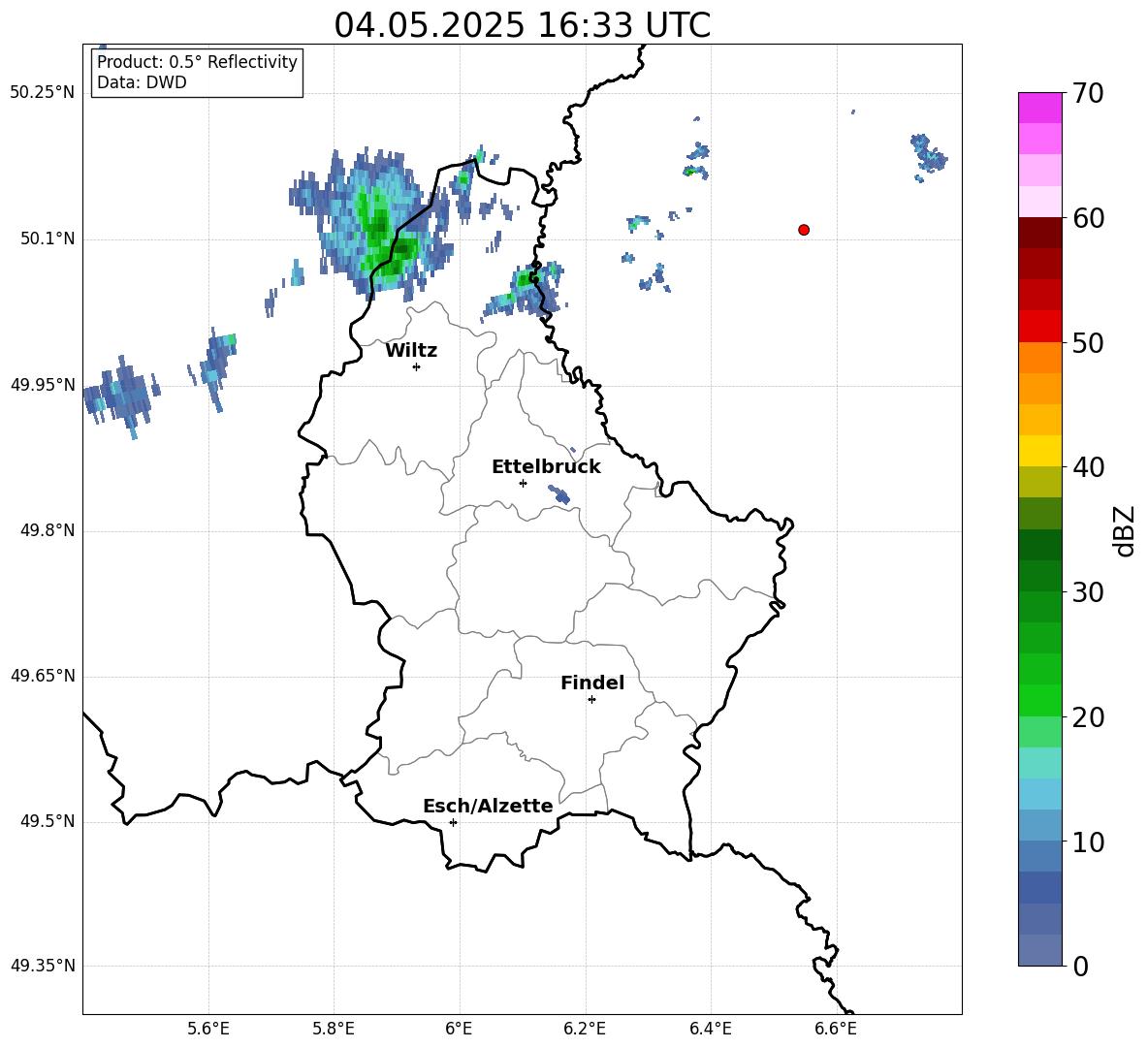Click the 70 tick on the colorbar
Image resolution: width=1148 pixels, height=1048 pixels.
(1087, 93)
